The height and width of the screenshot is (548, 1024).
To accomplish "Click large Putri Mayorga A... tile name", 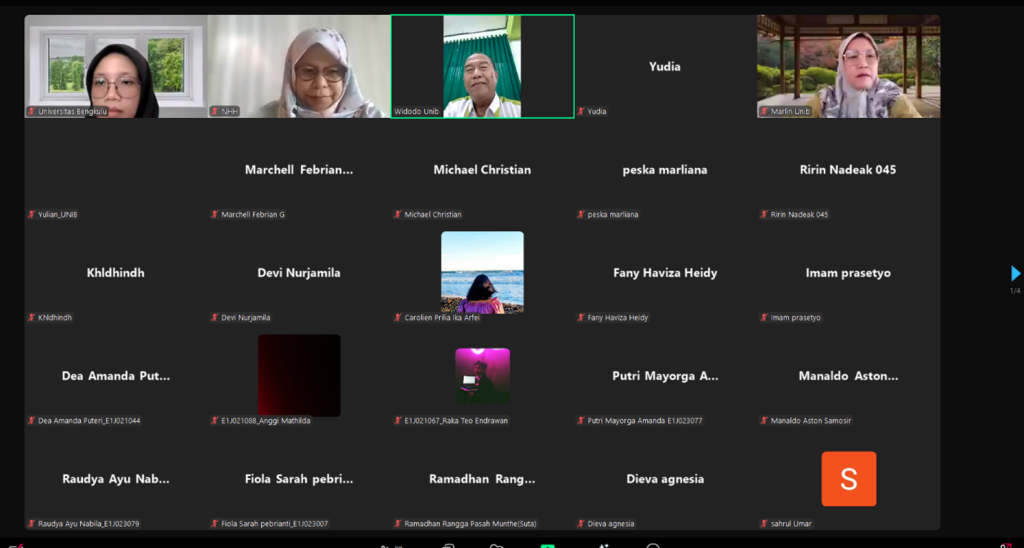I will 665,376.
